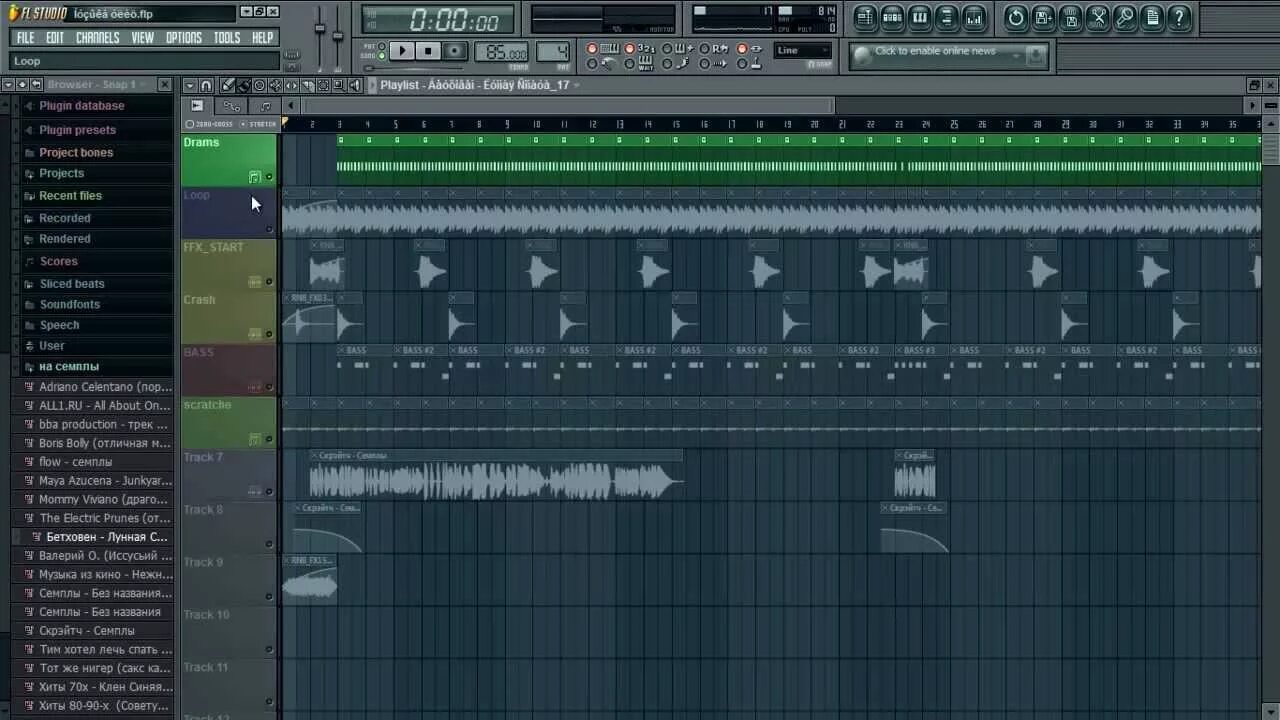Click the Save project disk icon
The image size is (1280, 720).
tap(1043, 17)
